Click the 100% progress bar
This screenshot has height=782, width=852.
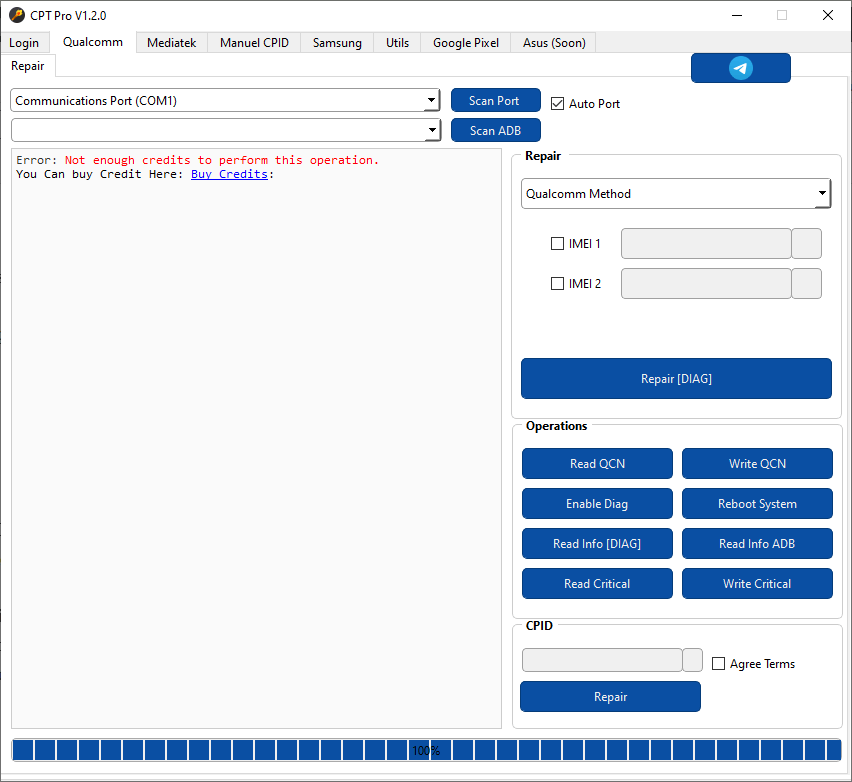pos(426,750)
